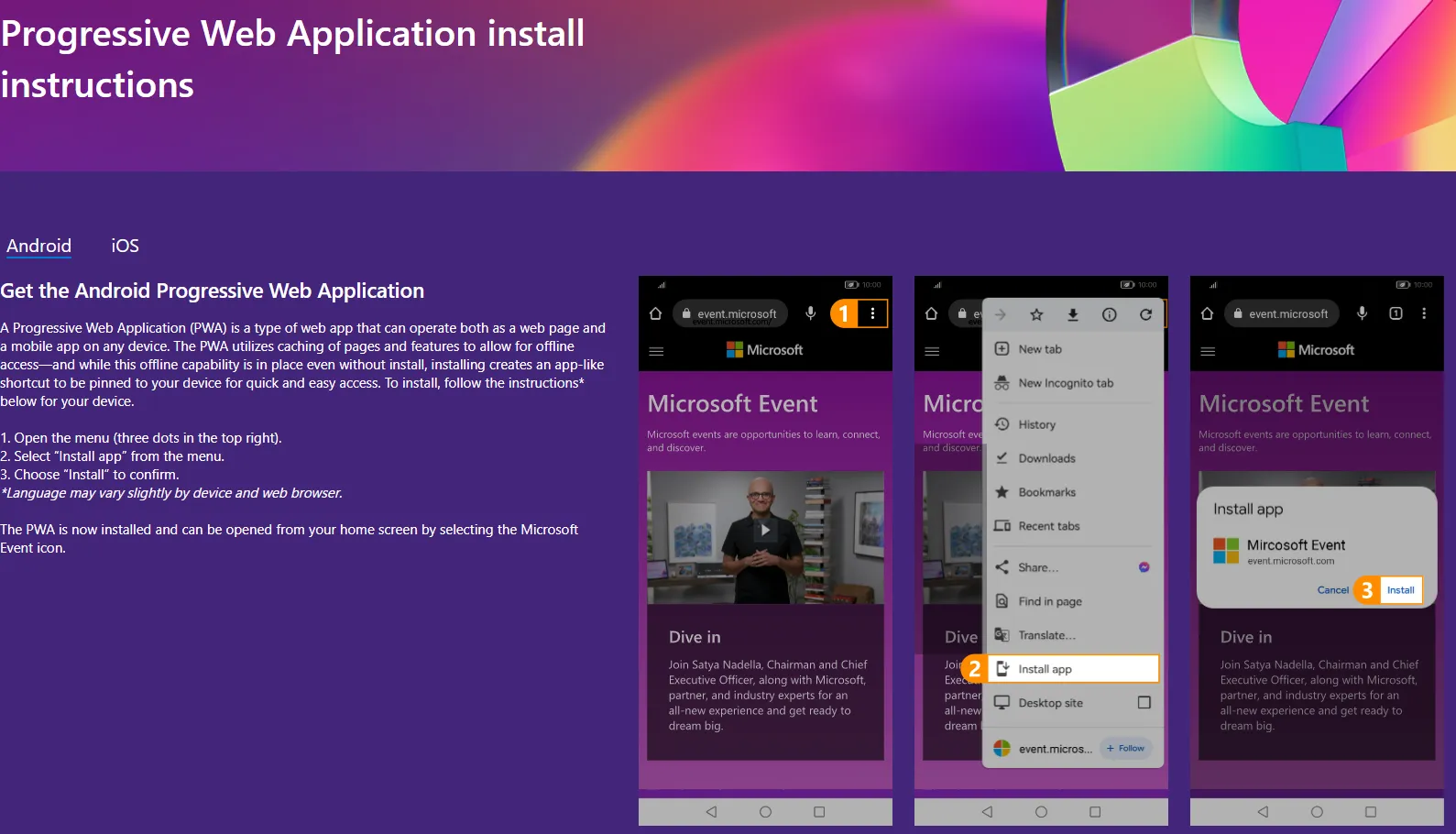Screen dimensions: 1456x834
Task: Switch to the iOS tab
Action: pos(125,246)
